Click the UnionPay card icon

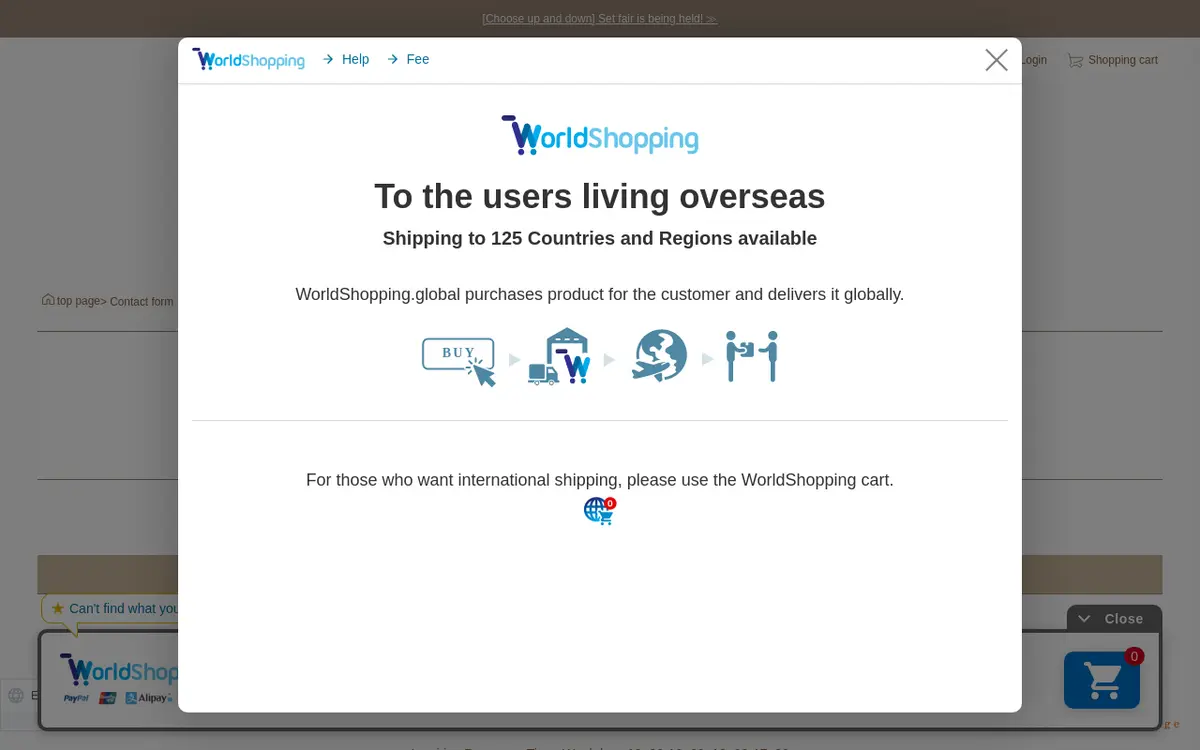tap(108, 698)
